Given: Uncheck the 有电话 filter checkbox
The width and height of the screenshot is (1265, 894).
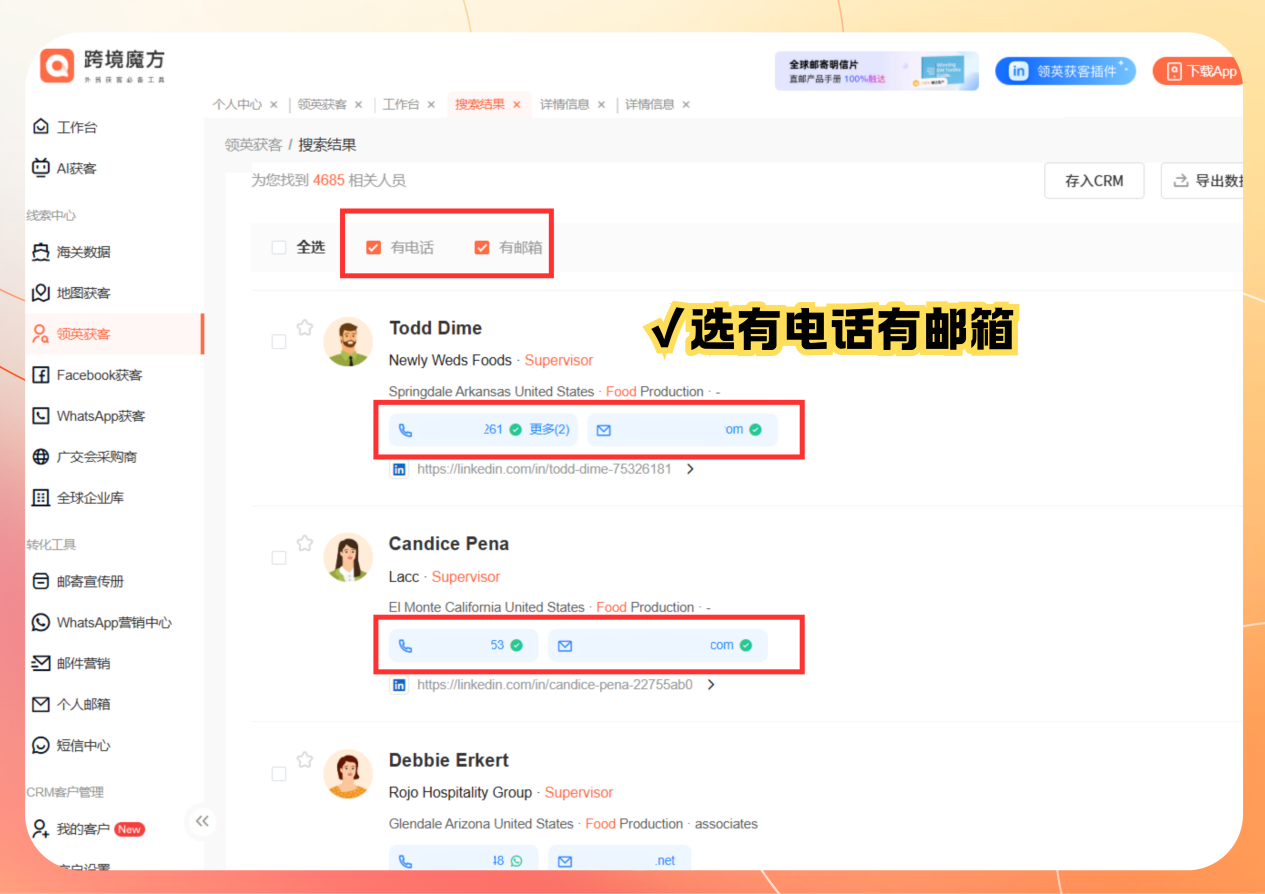Looking at the screenshot, I should point(373,247).
